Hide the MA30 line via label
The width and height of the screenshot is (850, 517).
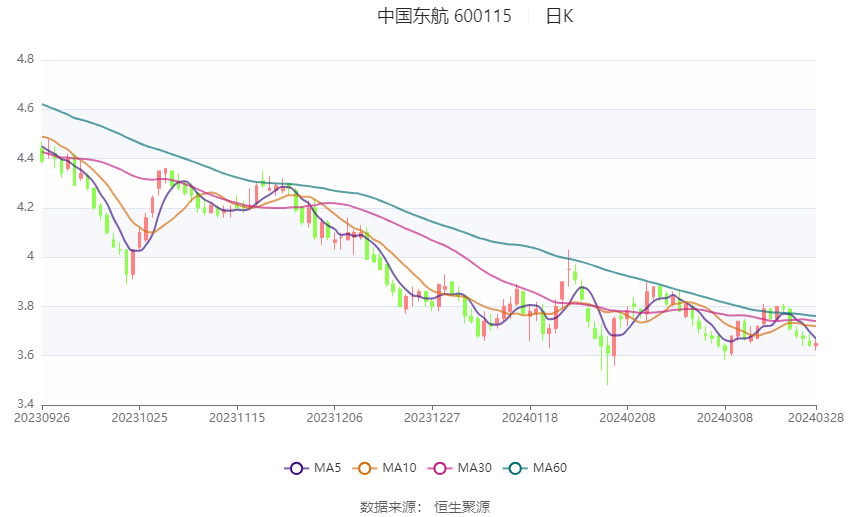coord(475,468)
